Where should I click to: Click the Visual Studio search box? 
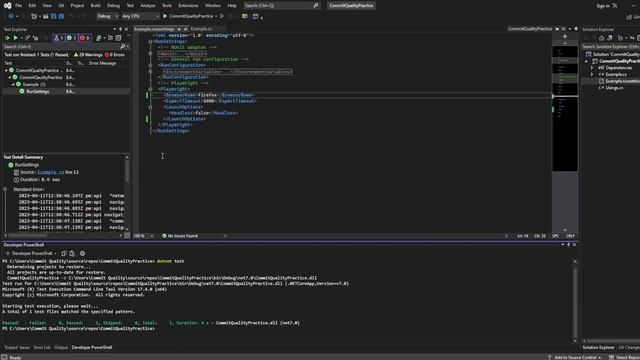(x=281, y=6)
